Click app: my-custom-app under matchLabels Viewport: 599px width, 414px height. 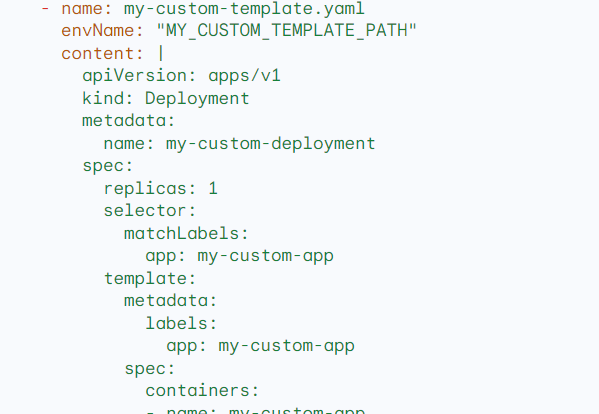(240, 256)
